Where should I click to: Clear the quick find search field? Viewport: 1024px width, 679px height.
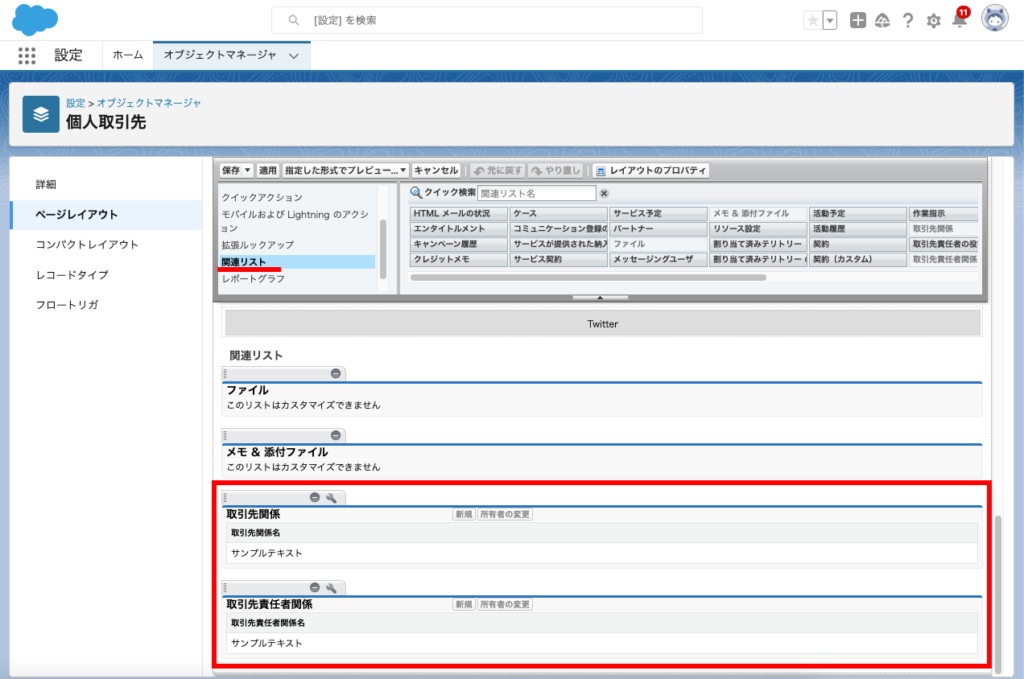604,193
